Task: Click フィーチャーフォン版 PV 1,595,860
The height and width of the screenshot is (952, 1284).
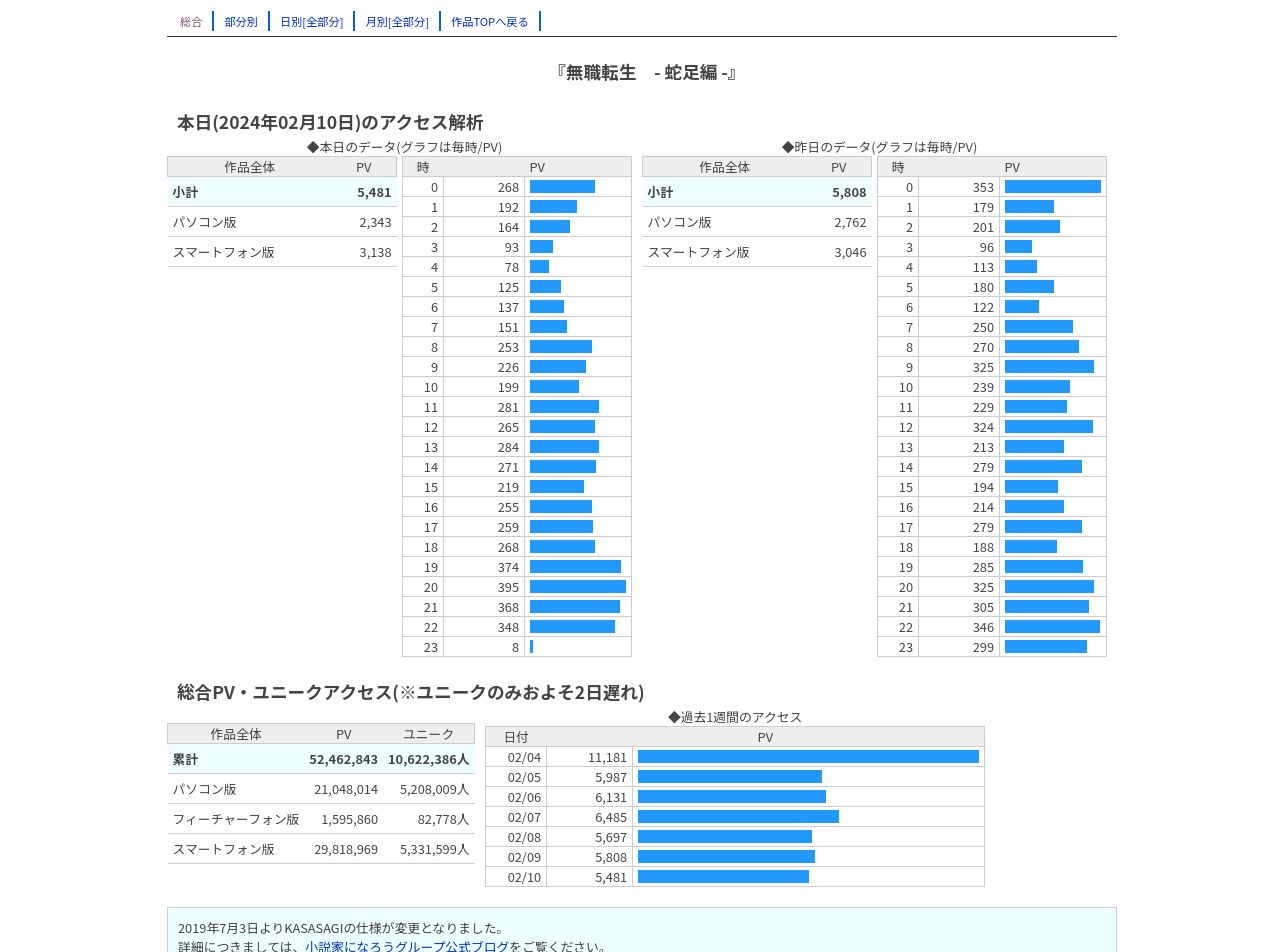Action: (349, 819)
